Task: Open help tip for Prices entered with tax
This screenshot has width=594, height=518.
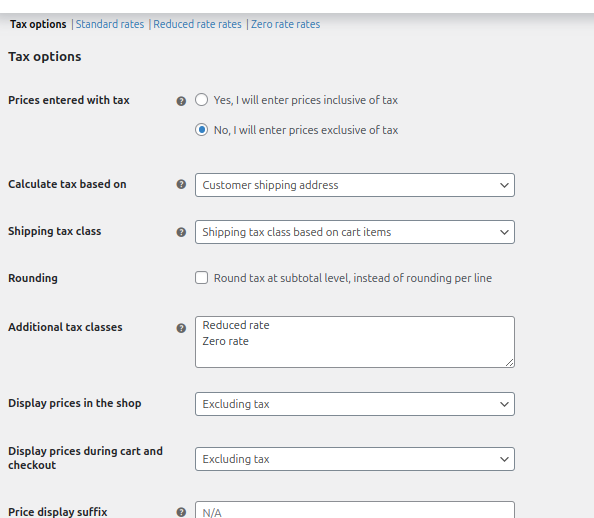Action: coord(181,101)
